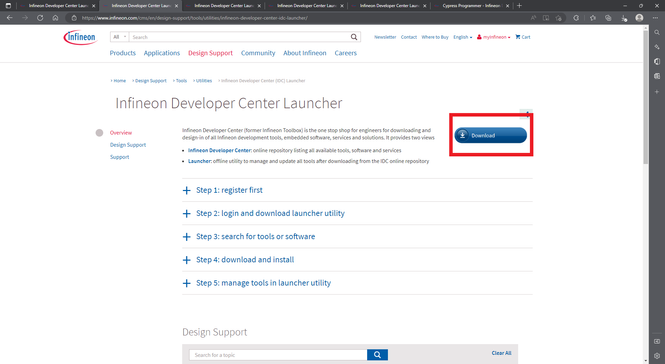Image resolution: width=665 pixels, height=364 pixels.
Task: Click the browser forward arrow
Action: coord(25,18)
